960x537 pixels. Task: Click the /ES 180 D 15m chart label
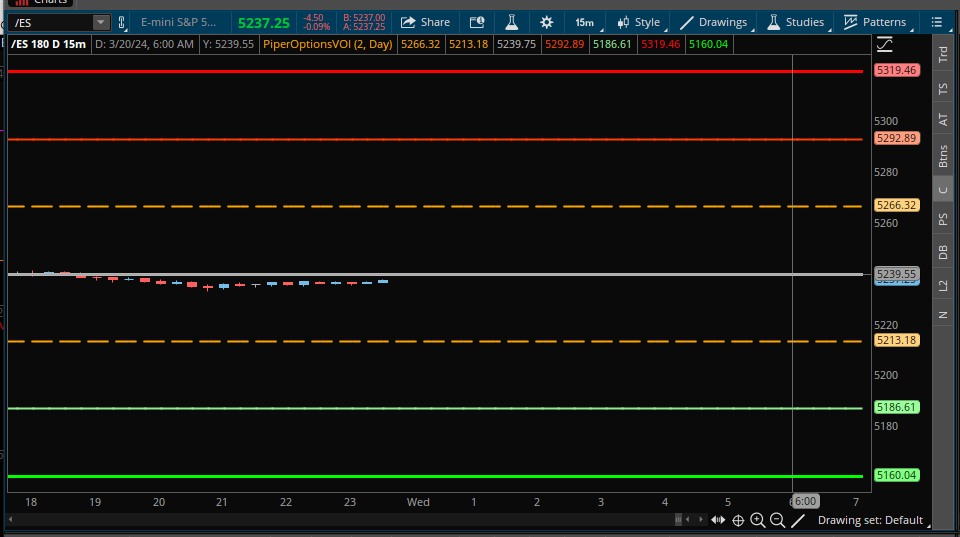coord(48,44)
